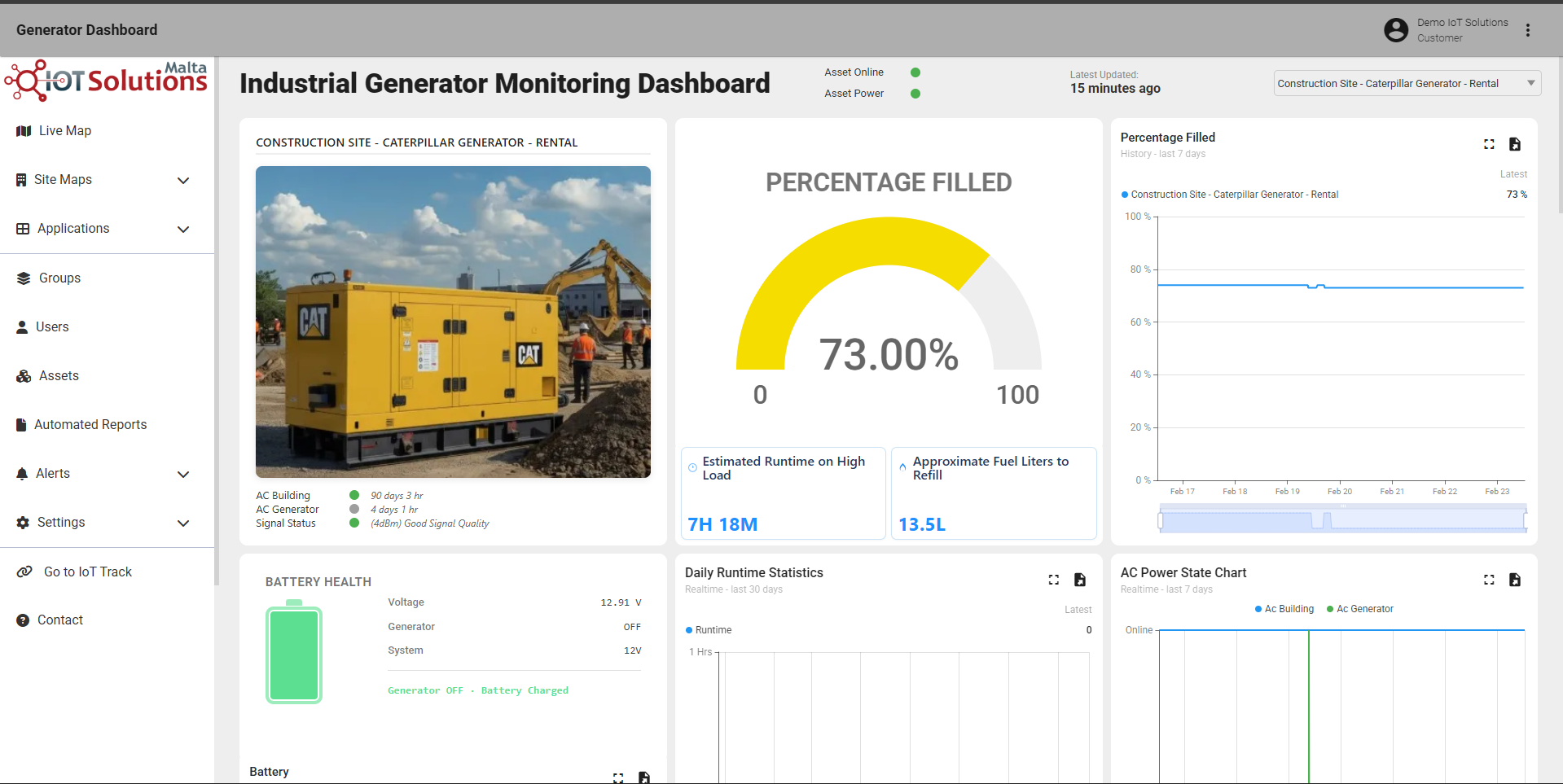Click the '15 minutes ago' update time
This screenshot has height=784, width=1563.
1115,89
